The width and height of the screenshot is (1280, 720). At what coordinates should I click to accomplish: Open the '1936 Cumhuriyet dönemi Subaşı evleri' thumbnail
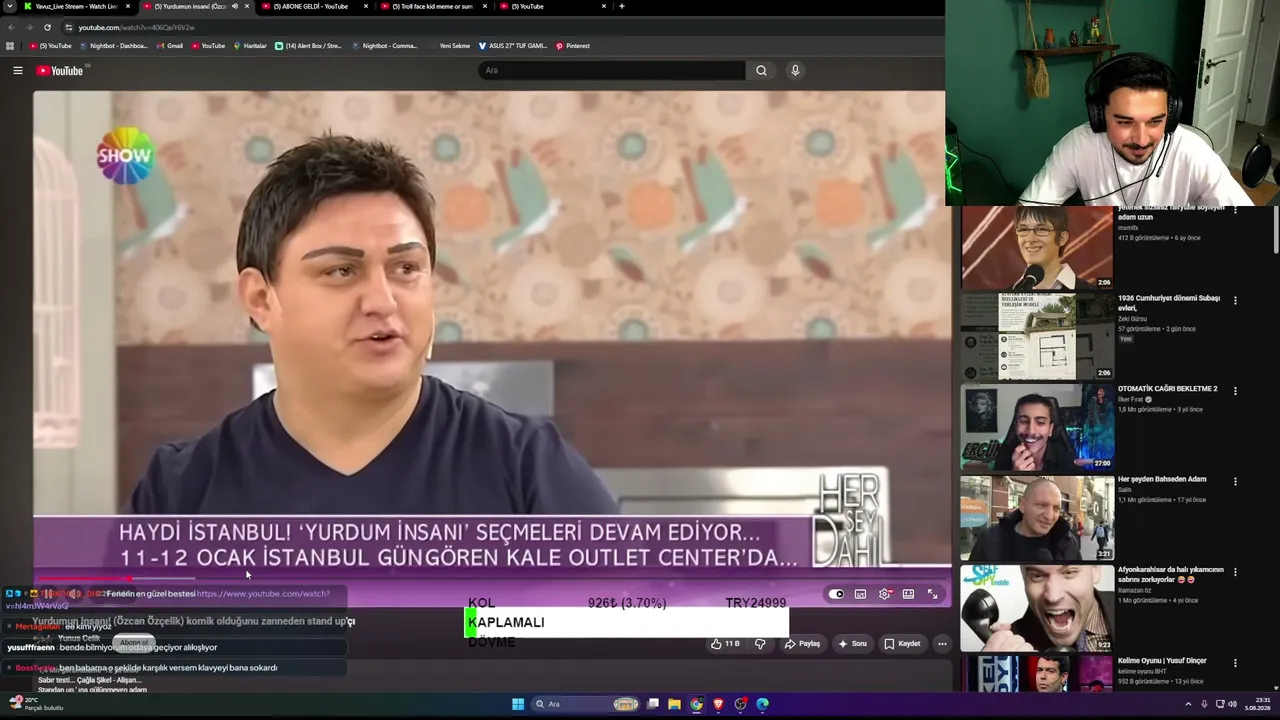(x=1037, y=337)
